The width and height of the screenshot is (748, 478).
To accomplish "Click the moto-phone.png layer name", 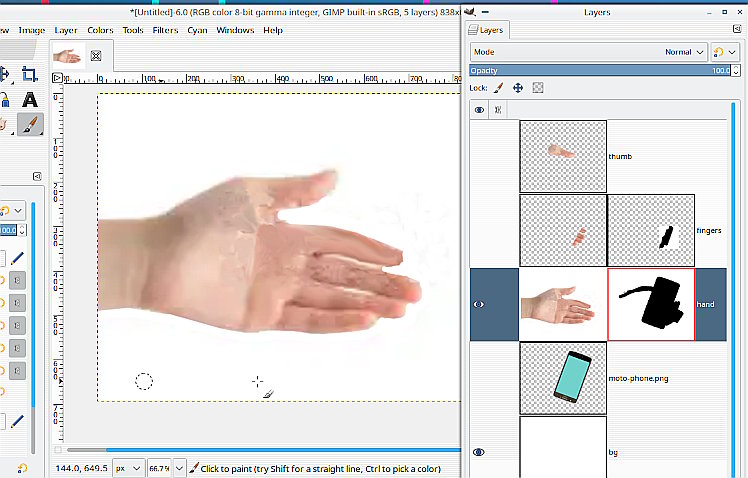I will coord(638,378).
